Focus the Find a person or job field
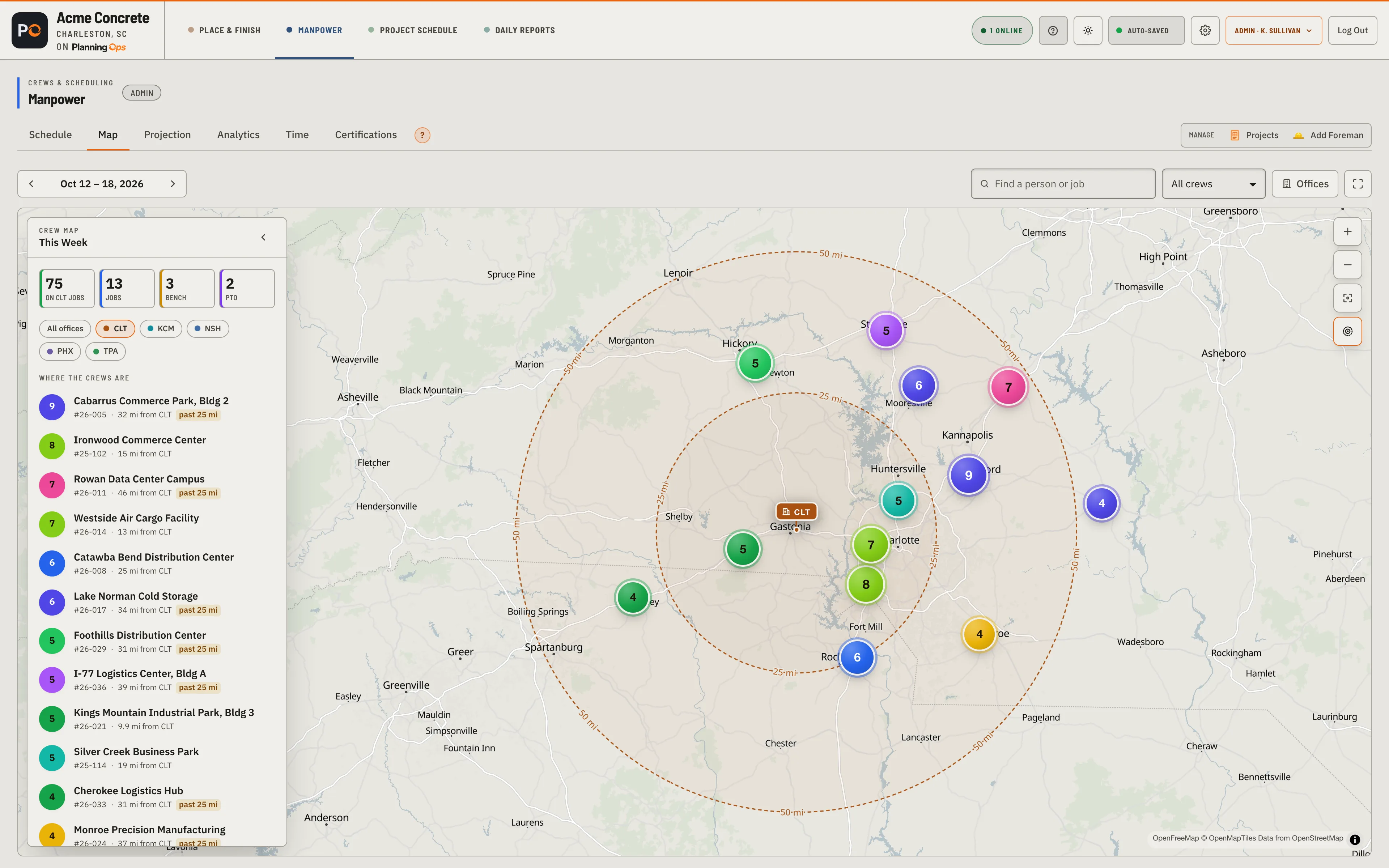Screen dimensions: 1389x868 coord(1063,184)
